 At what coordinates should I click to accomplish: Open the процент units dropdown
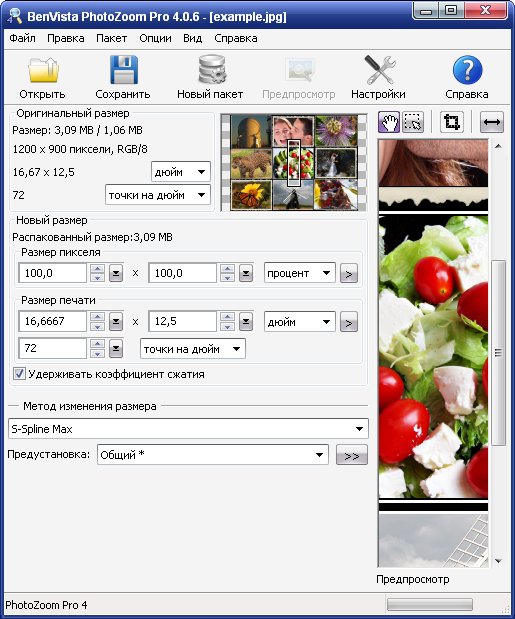(x=300, y=273)
